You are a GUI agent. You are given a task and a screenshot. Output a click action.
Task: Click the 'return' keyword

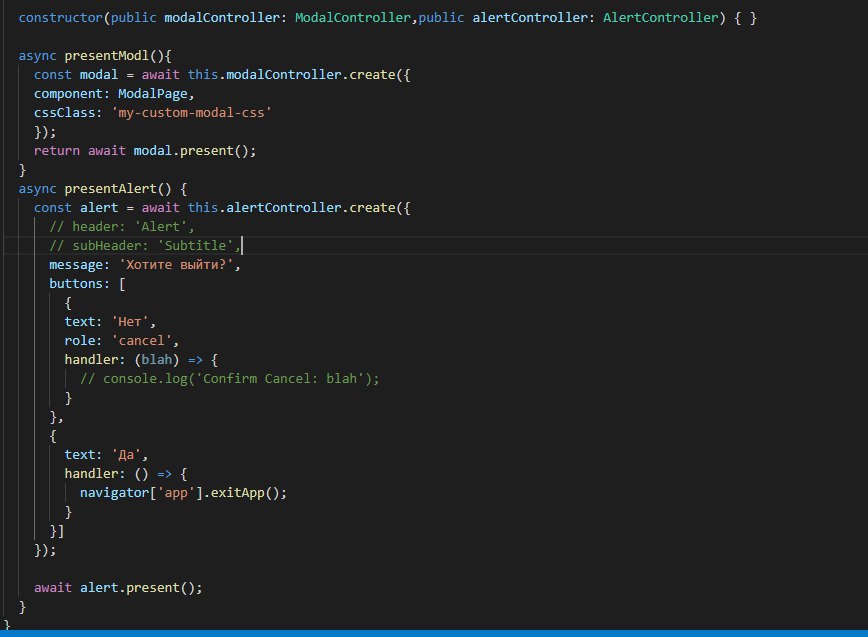(x=57, y=151)
